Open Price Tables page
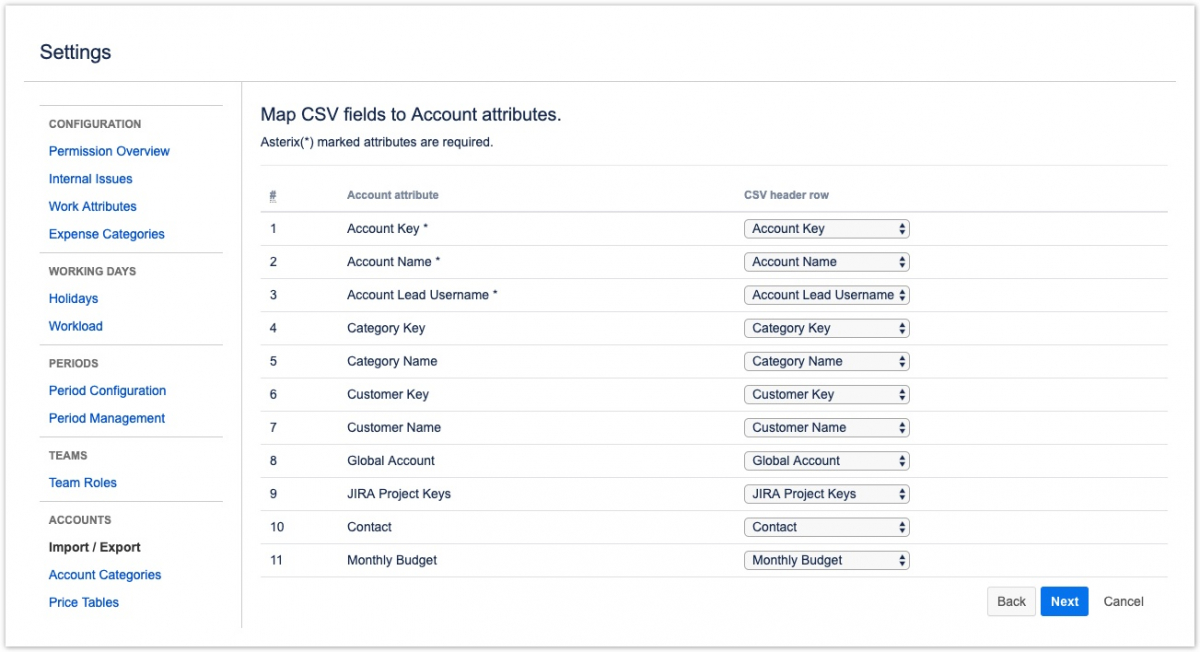This screenshot has height=652, width=1200. pyautogui.click(x=83, y=602)
